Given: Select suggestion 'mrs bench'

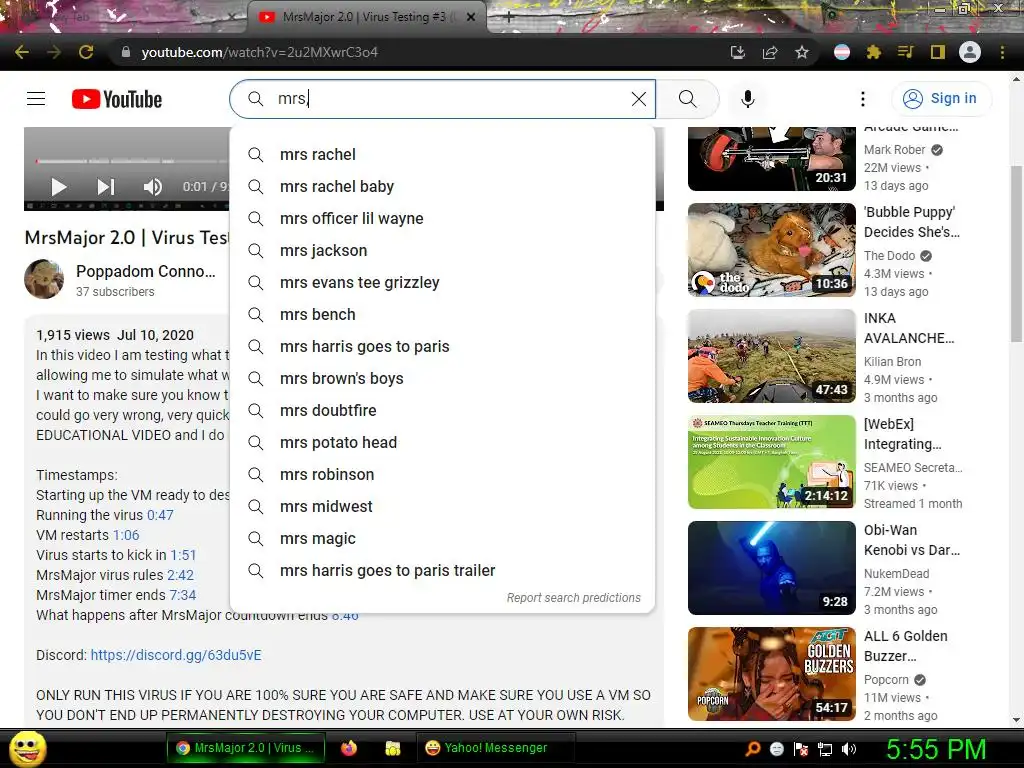Looking at the screenshot, I should (442, 314).
